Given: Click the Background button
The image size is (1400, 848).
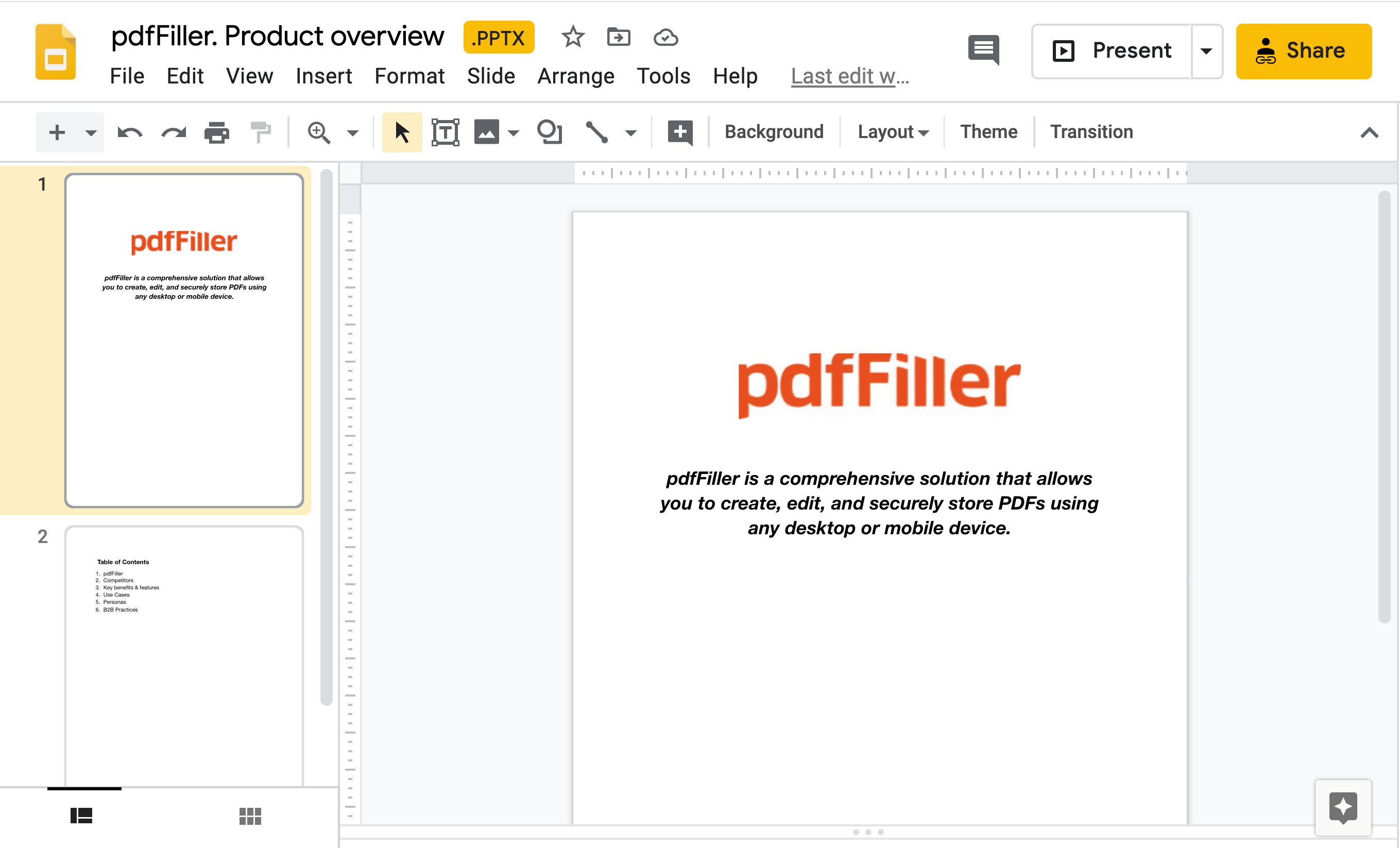Looking at the screenshot, I should point(774,132).
